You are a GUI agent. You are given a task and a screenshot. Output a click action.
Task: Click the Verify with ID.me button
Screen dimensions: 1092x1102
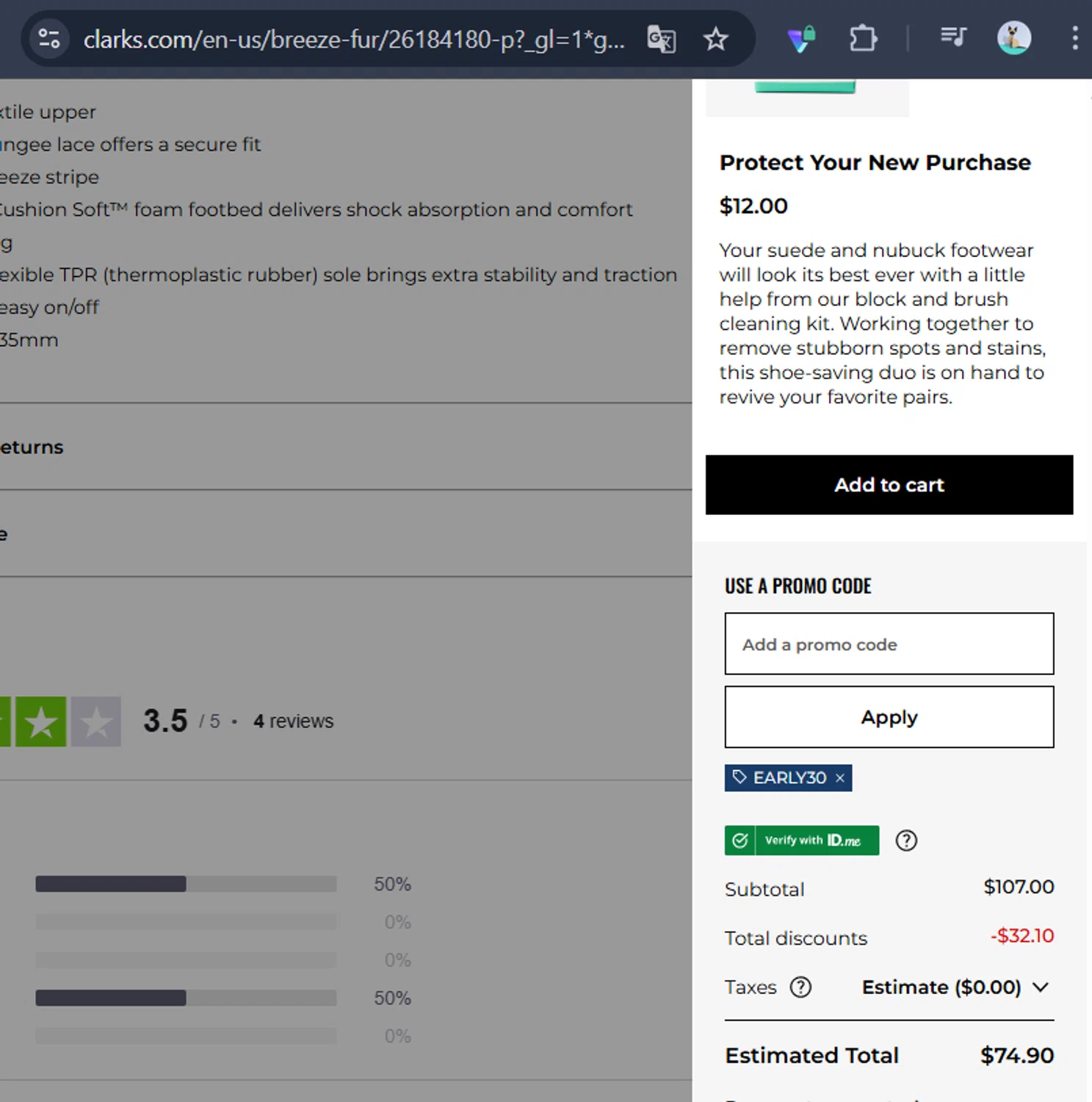pos(801,840)
